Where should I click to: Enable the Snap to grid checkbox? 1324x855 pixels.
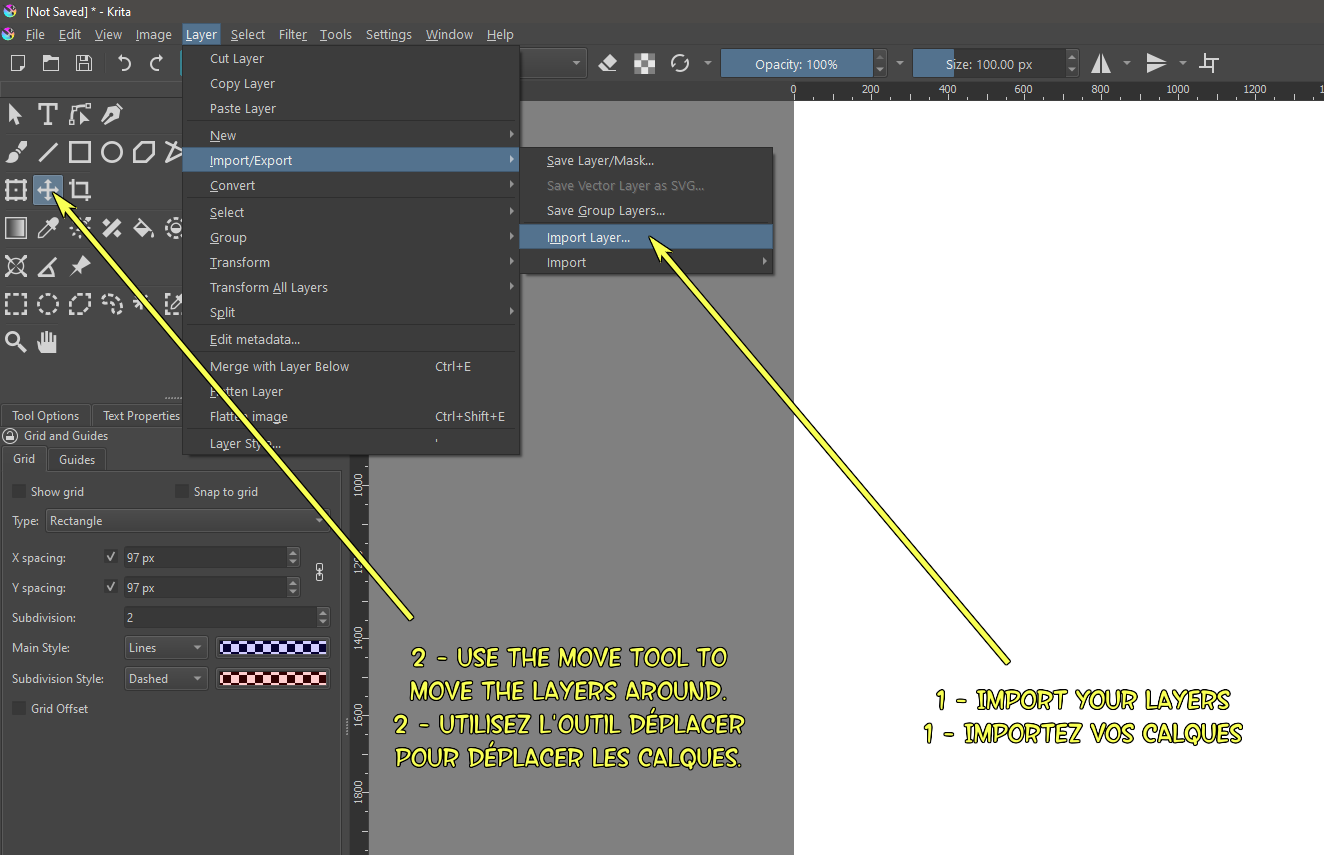182,491
